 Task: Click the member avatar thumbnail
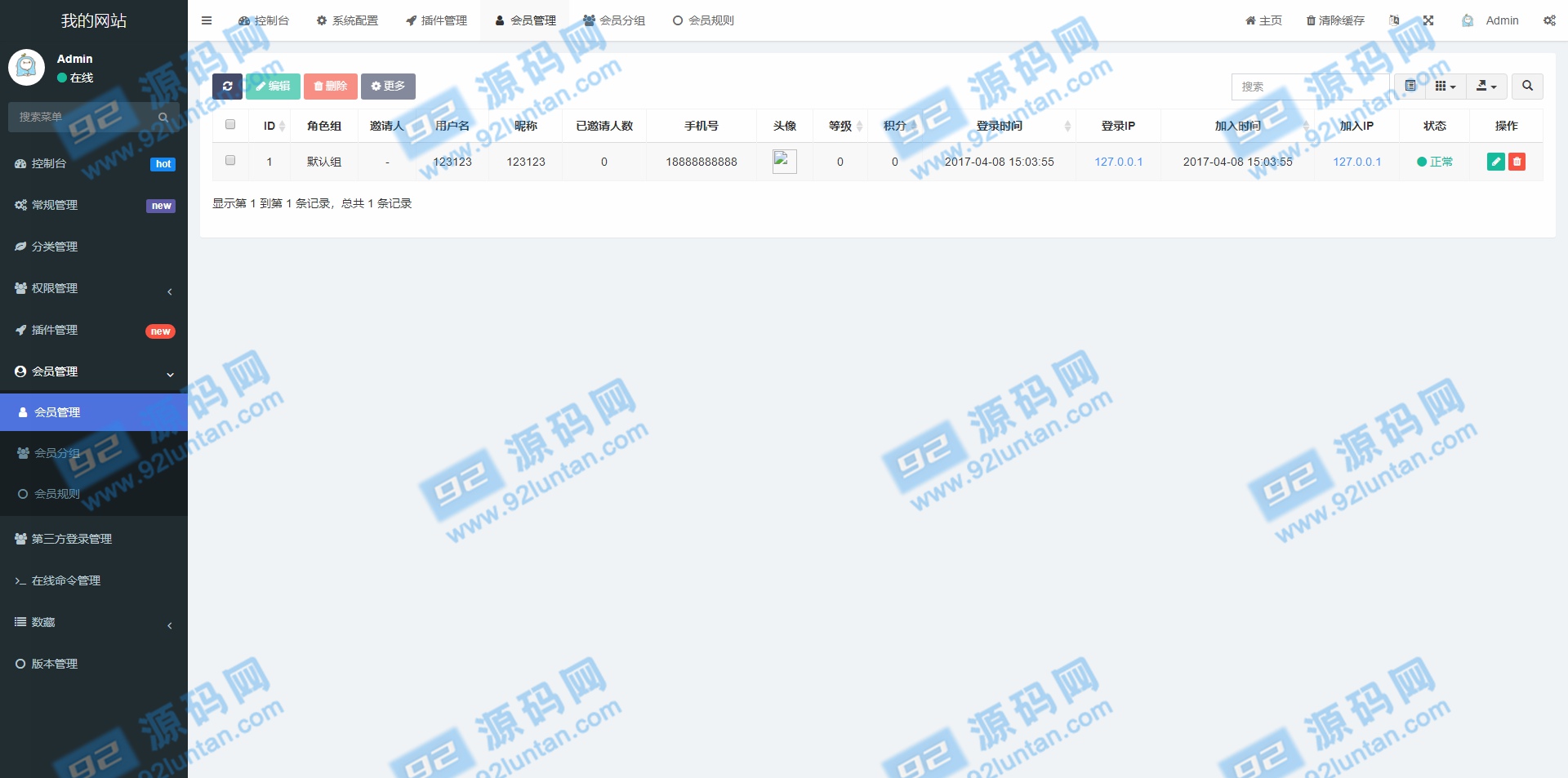(x=784, y=161)
